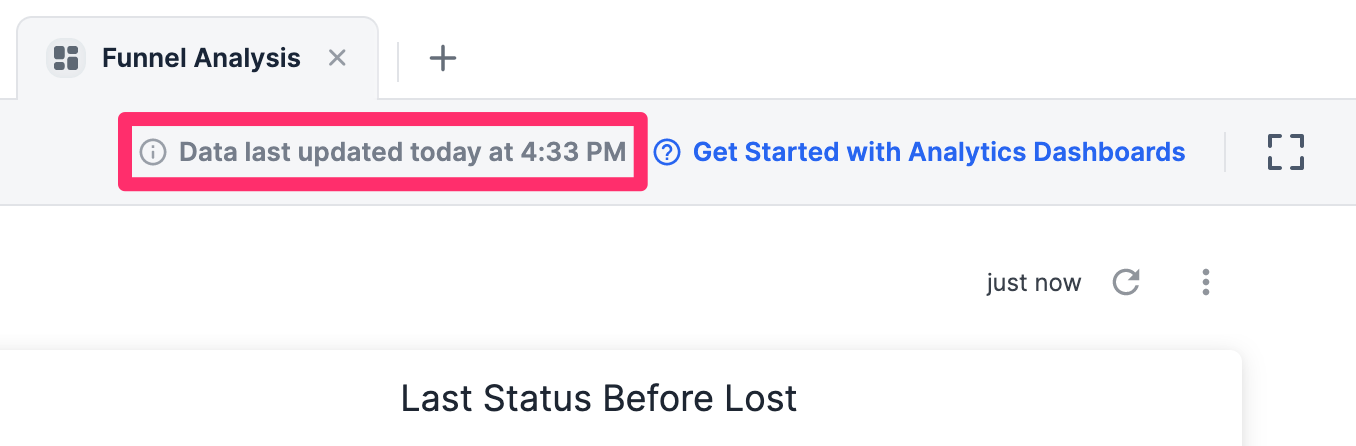This screenshot has width=1356, height=446.
Task: Open Get Started with Analytics Dashboards link
Action: click(938, 153)
